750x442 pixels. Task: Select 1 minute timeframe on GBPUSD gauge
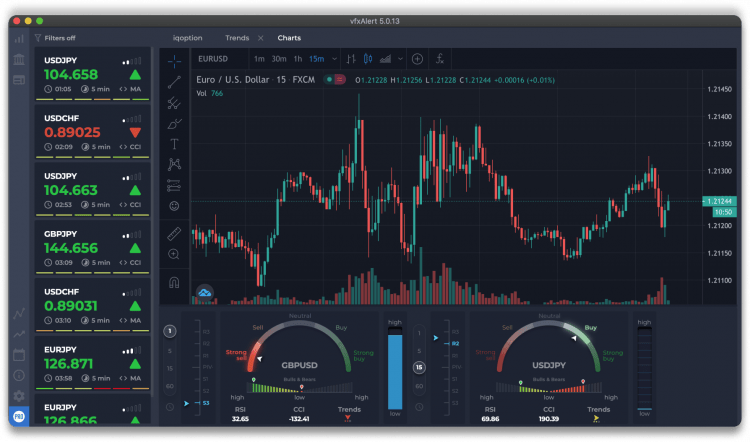pyautogui.click(x=170, y=331)
